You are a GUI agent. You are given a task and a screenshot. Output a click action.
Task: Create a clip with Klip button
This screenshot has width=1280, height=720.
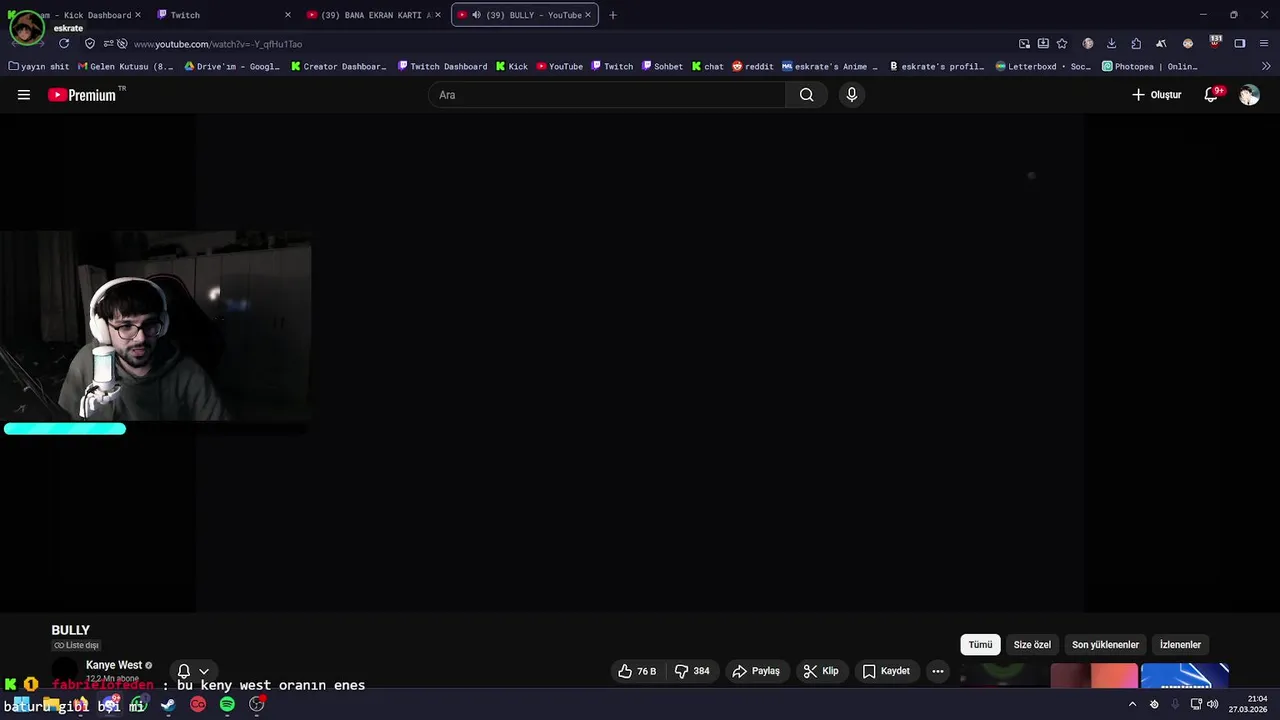pos(821,671)
